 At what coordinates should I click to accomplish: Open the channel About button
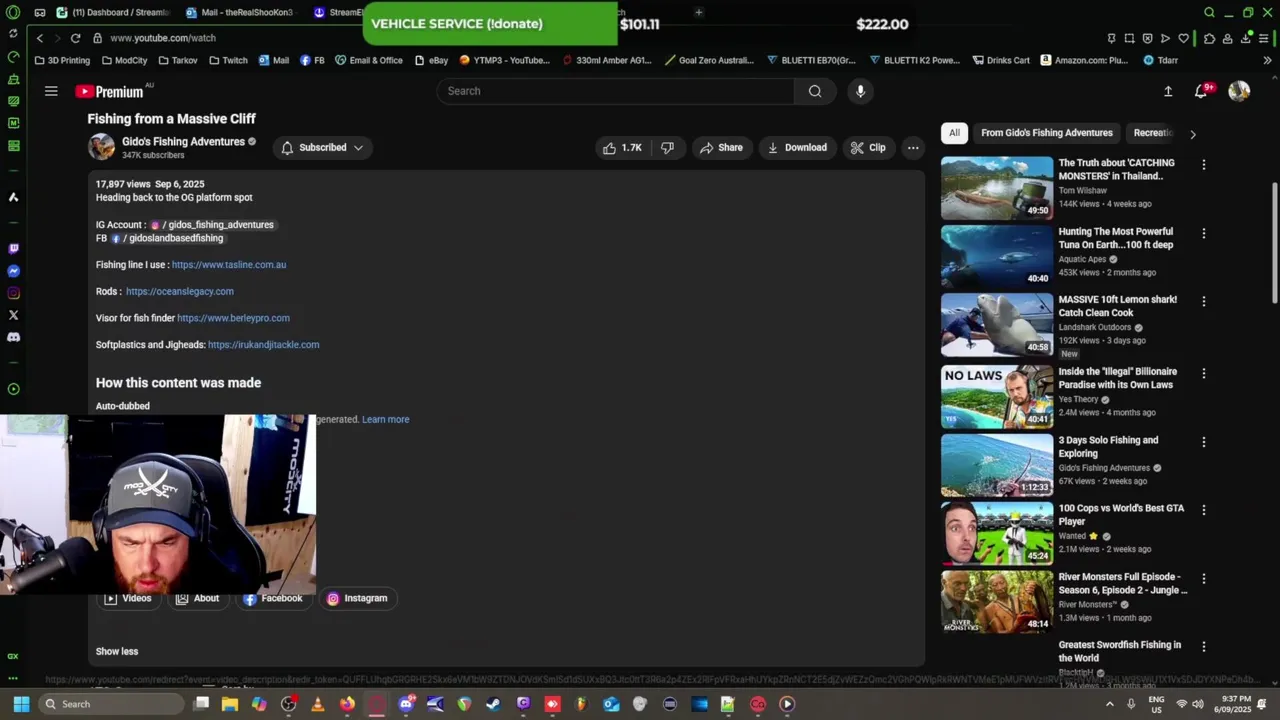pyautogui.click(x=197, y=598)
